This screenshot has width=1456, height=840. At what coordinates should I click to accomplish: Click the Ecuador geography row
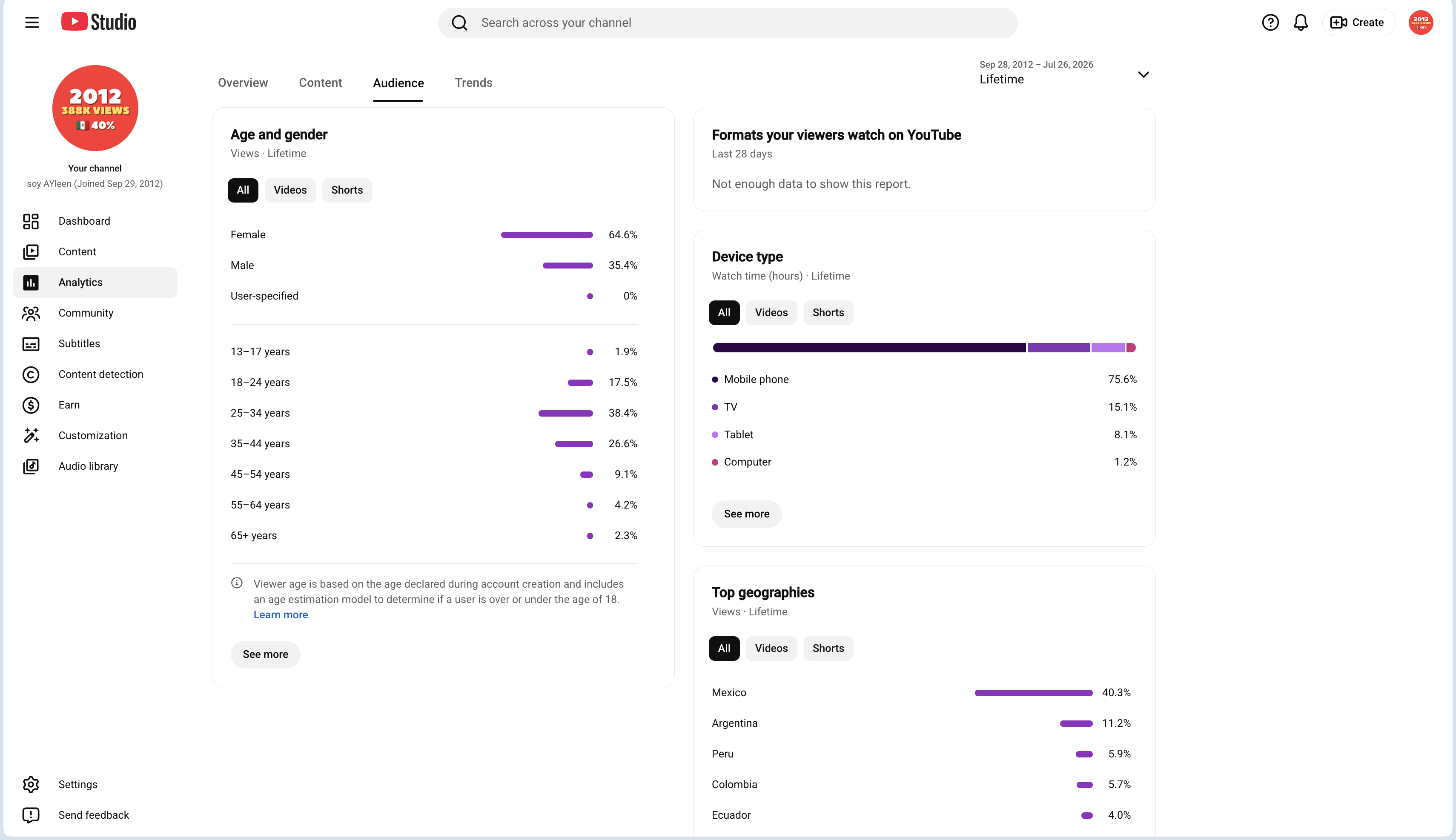[x=922, y=815]
